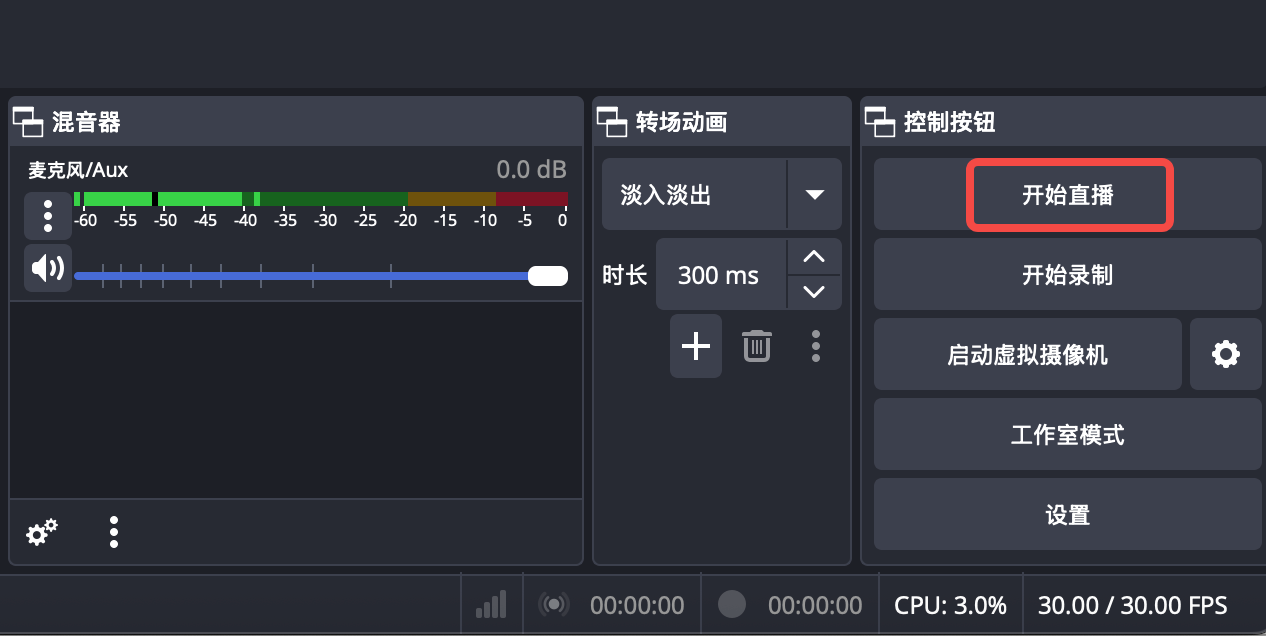Click the 0.0 dB volume readout

click(x=532, y=170)
